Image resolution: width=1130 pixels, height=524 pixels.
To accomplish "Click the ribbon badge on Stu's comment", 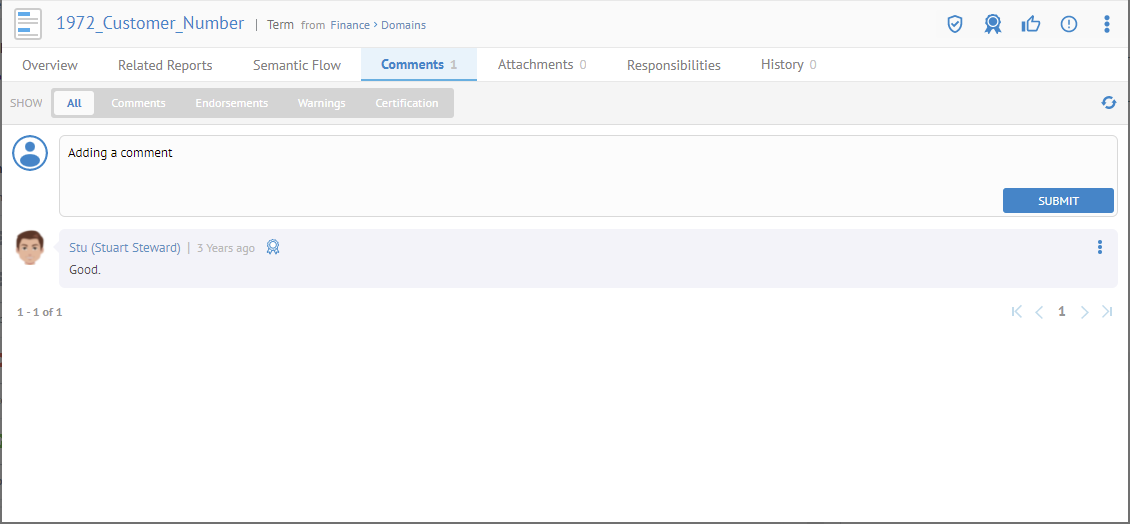I will click(x=272, y=247).
